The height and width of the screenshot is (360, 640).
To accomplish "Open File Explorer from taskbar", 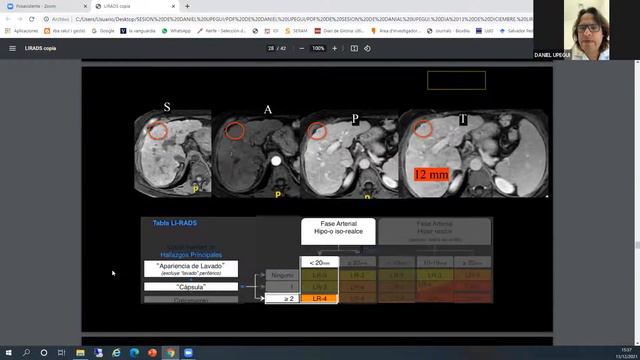I will pyautogui.click(x=80, y=353).
